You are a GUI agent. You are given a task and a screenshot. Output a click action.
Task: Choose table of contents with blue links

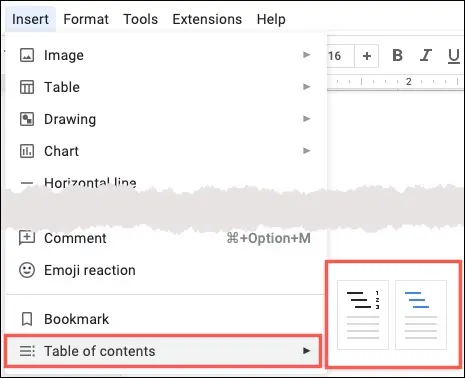click(421, 315)
